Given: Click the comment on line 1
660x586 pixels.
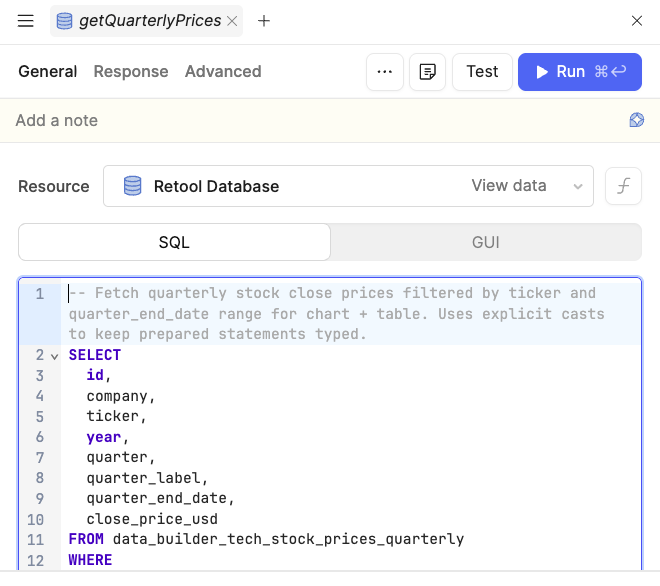Looking at the screenshot, I should pyautogui.click(x=337, y=314).
